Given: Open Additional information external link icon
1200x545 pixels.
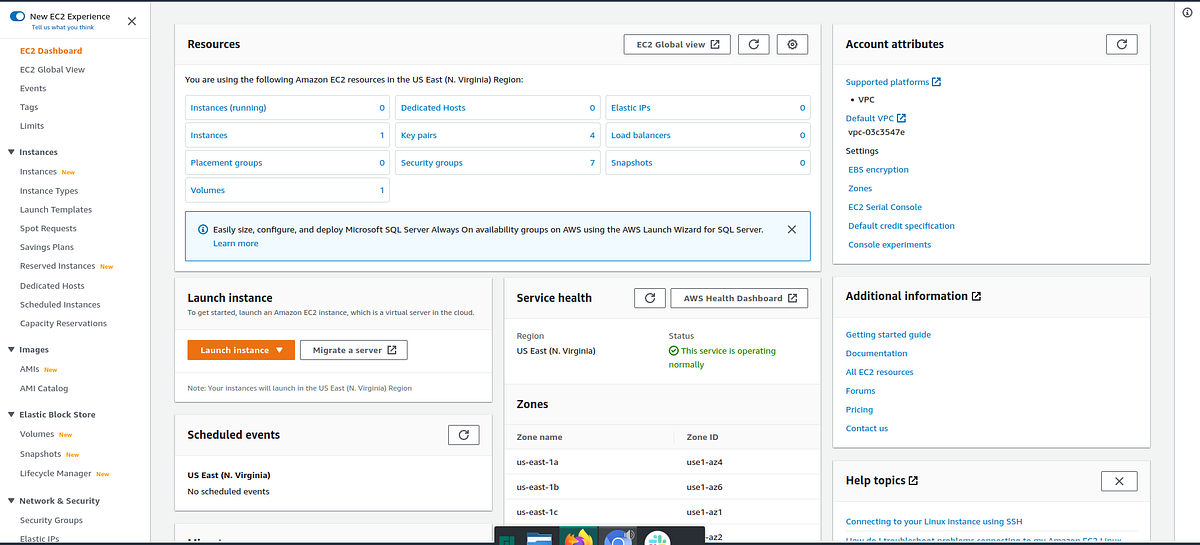Looking at the screenshot, I should pos(976,296).
